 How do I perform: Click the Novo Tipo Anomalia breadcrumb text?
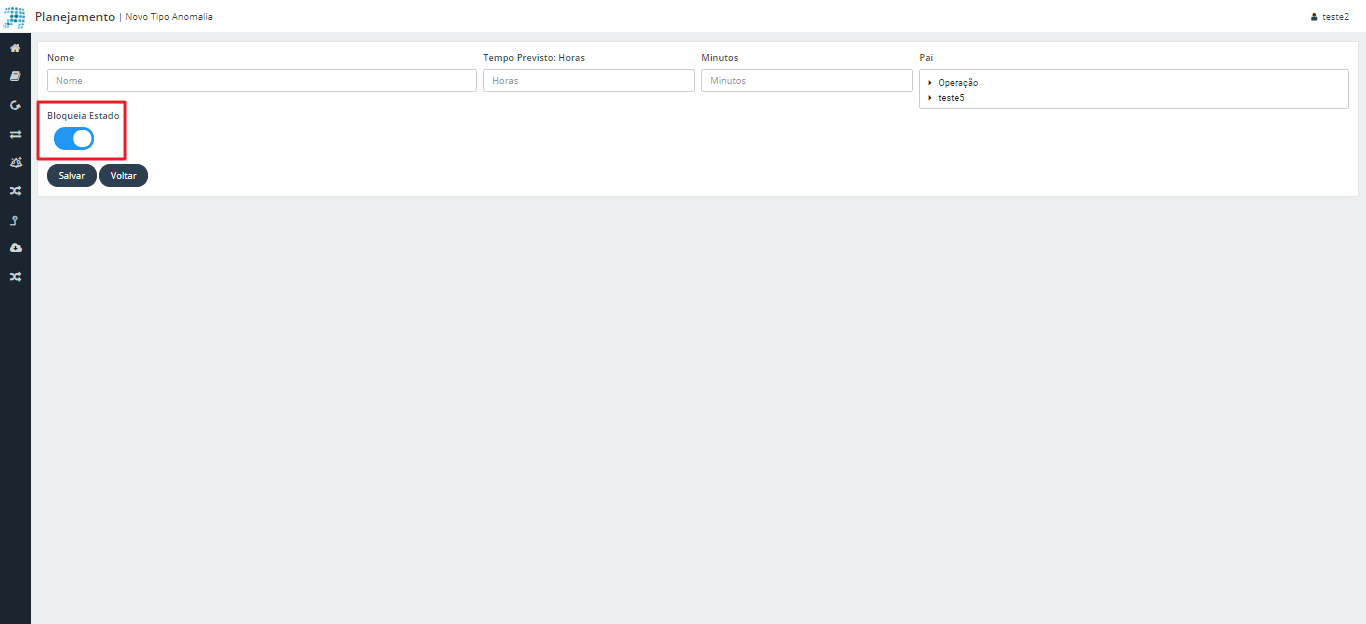point(169,17)
